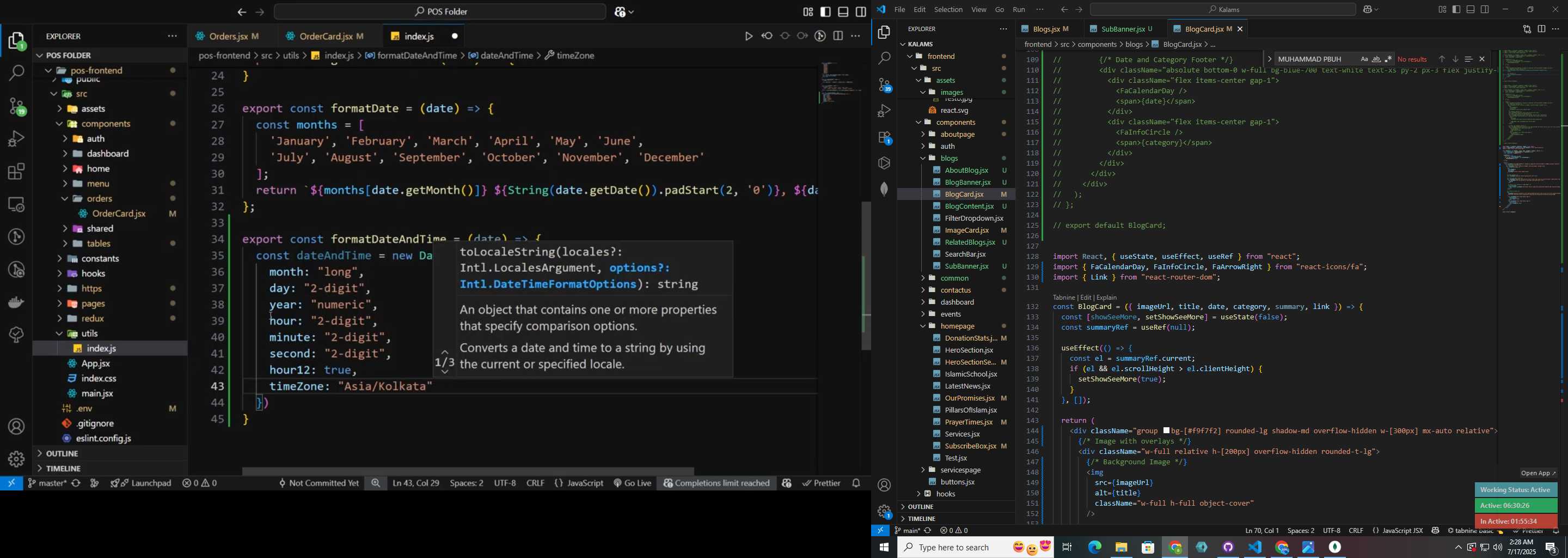This screenshot has height=558, width=1568.
Task: Toggle secondary sidebar in POS Folder window
Action: [861, 12]
